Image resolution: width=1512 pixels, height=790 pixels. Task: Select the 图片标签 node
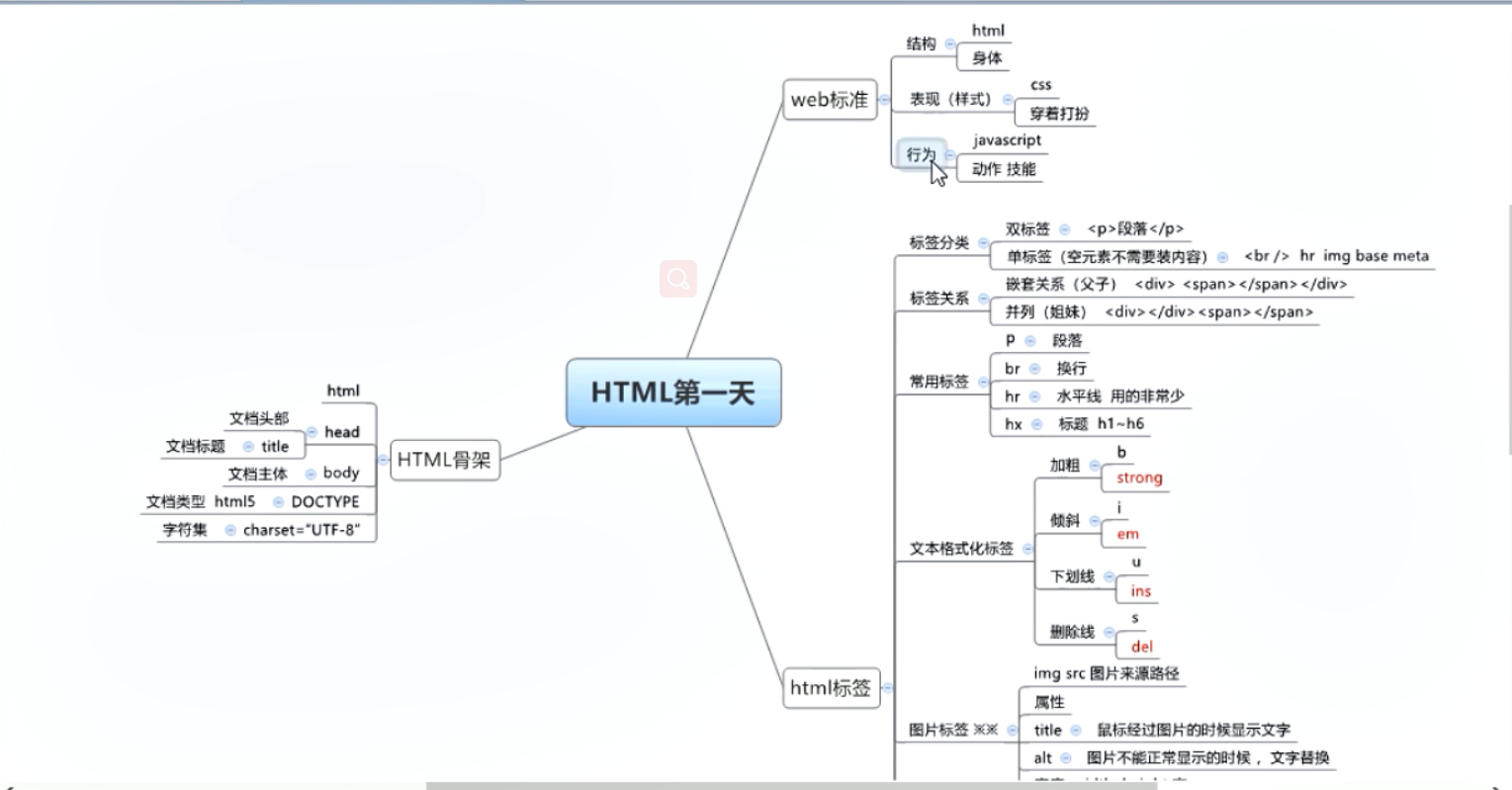[x=953, y=730]
